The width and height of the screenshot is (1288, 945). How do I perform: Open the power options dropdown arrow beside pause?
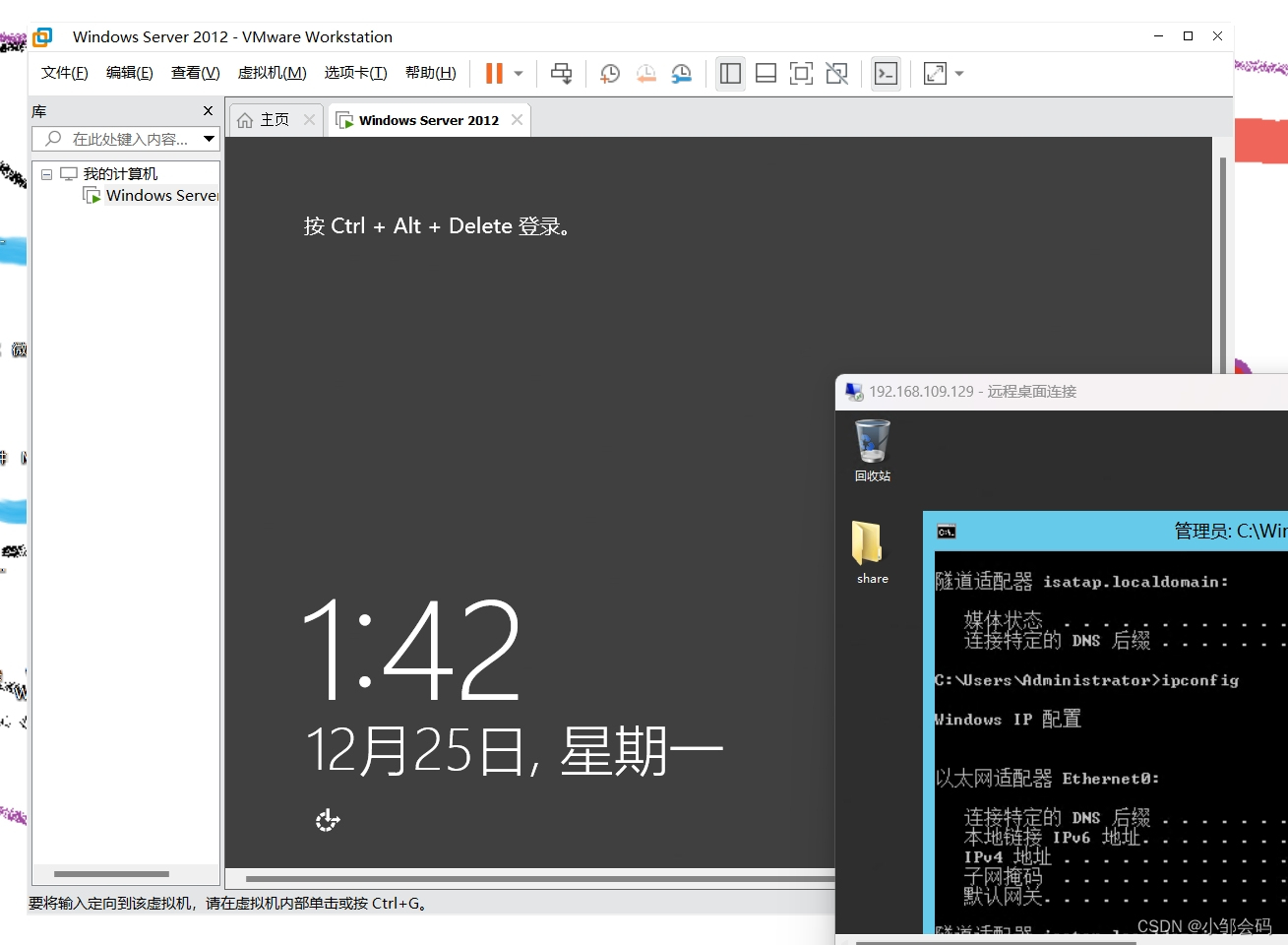(x=519, y=74)
